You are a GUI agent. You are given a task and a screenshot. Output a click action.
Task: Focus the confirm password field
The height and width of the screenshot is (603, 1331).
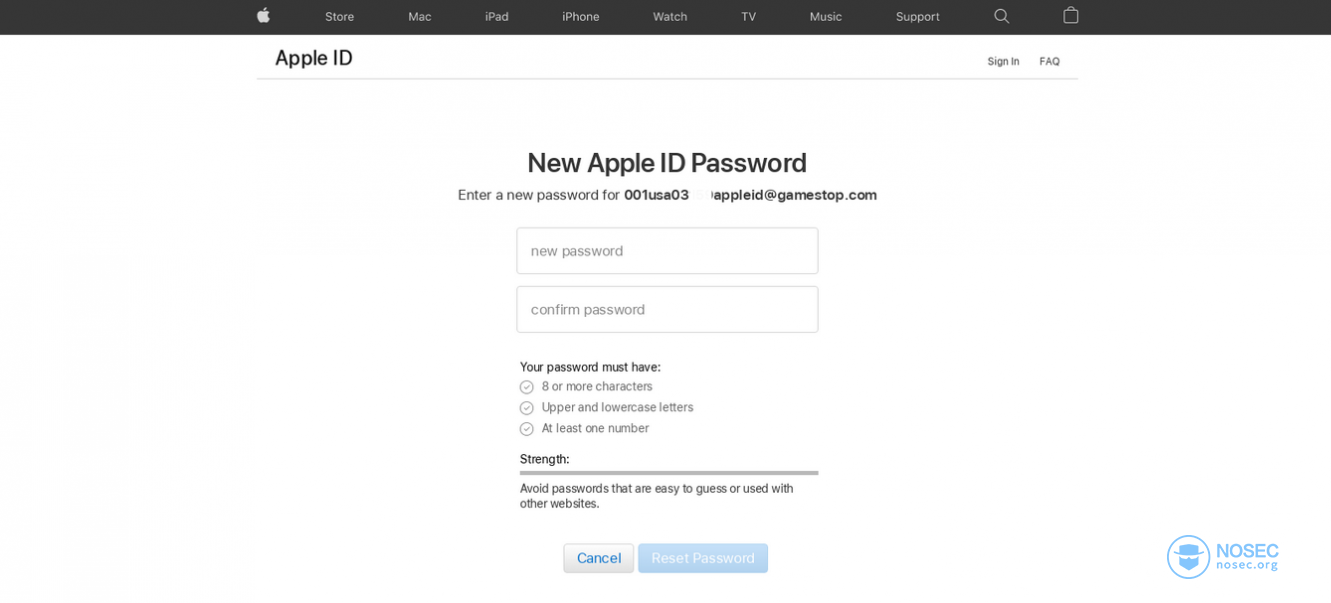click(667, 310)
